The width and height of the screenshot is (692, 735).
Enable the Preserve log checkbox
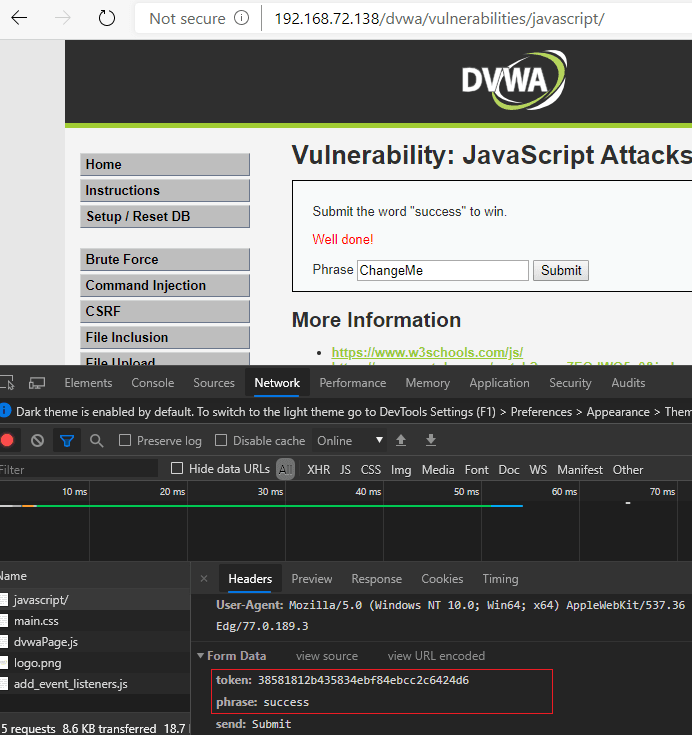pos(125,440)
